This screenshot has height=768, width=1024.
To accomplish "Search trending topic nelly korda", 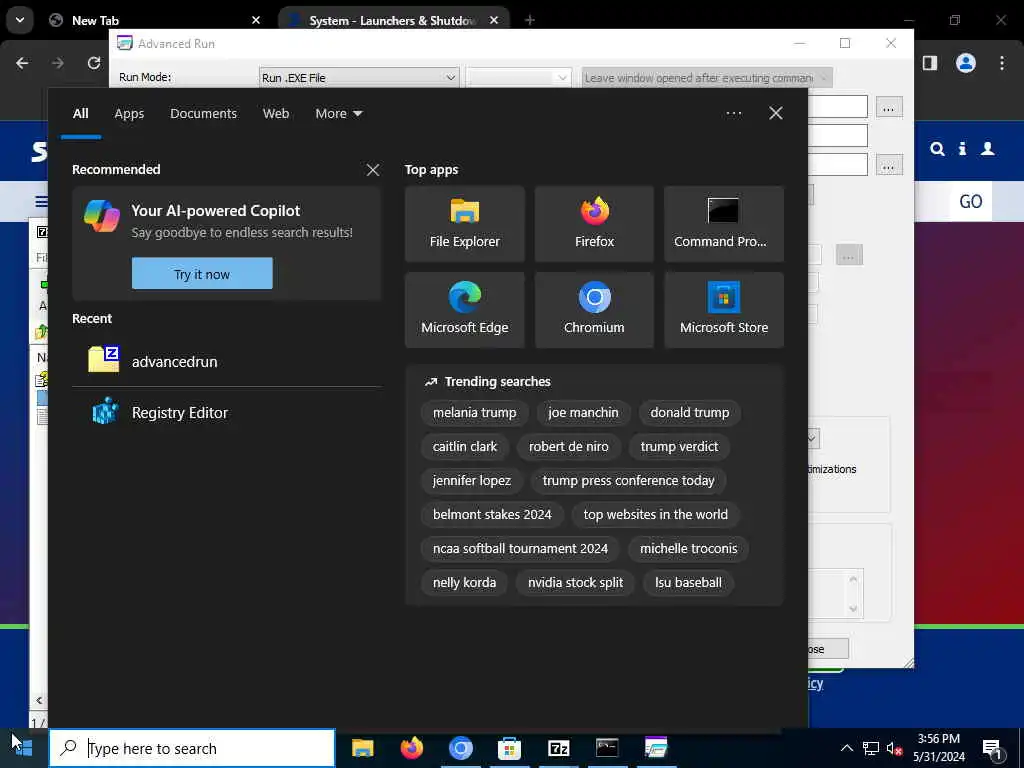I will 464,583.
